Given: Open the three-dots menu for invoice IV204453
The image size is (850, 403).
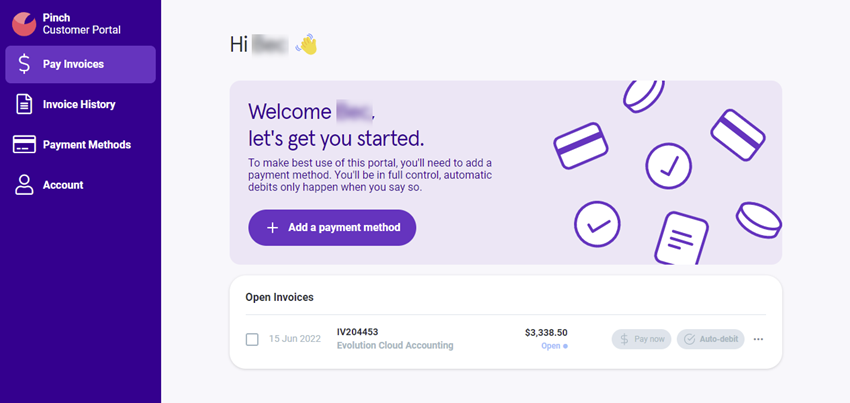Looking at the screenshot, I should 758,339.
